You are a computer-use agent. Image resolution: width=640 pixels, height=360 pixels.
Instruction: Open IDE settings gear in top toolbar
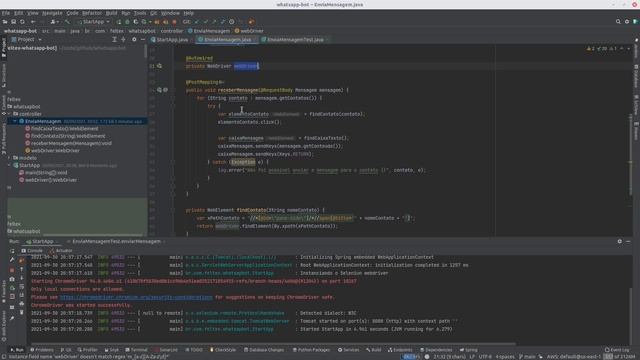[627, 22]
